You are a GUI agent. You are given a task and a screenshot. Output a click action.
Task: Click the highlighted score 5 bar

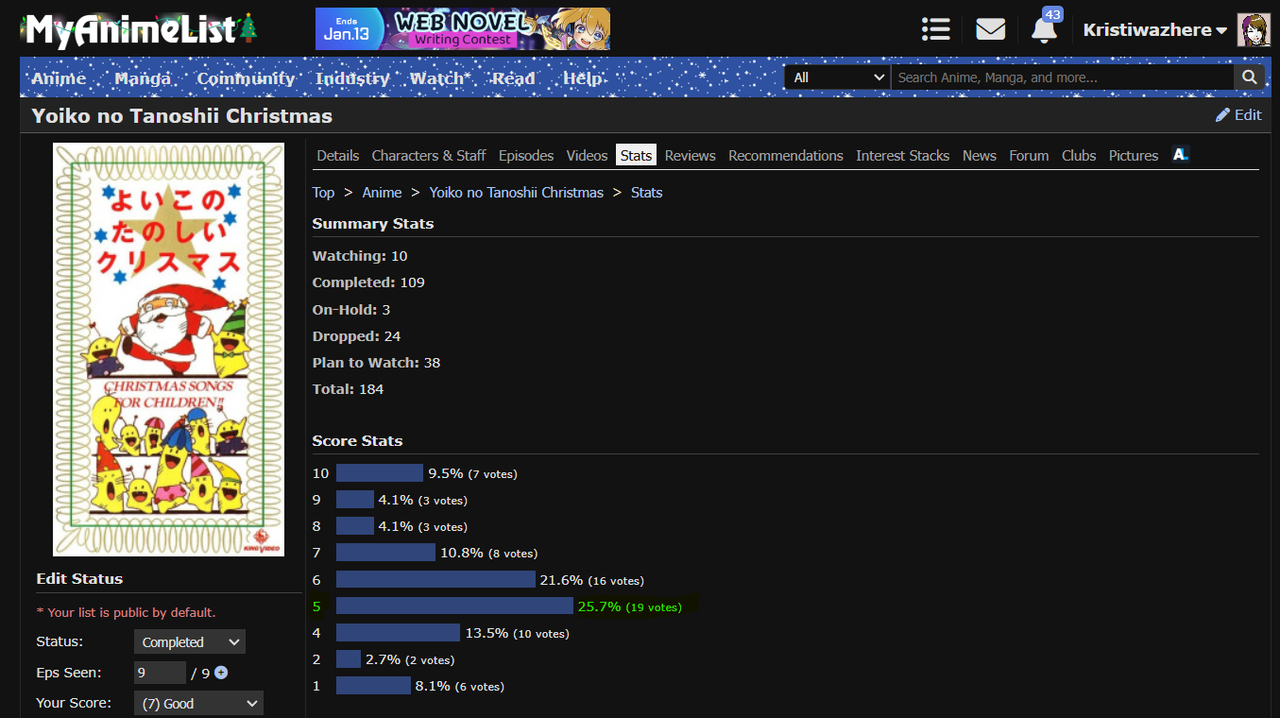[x=455, y=606]
